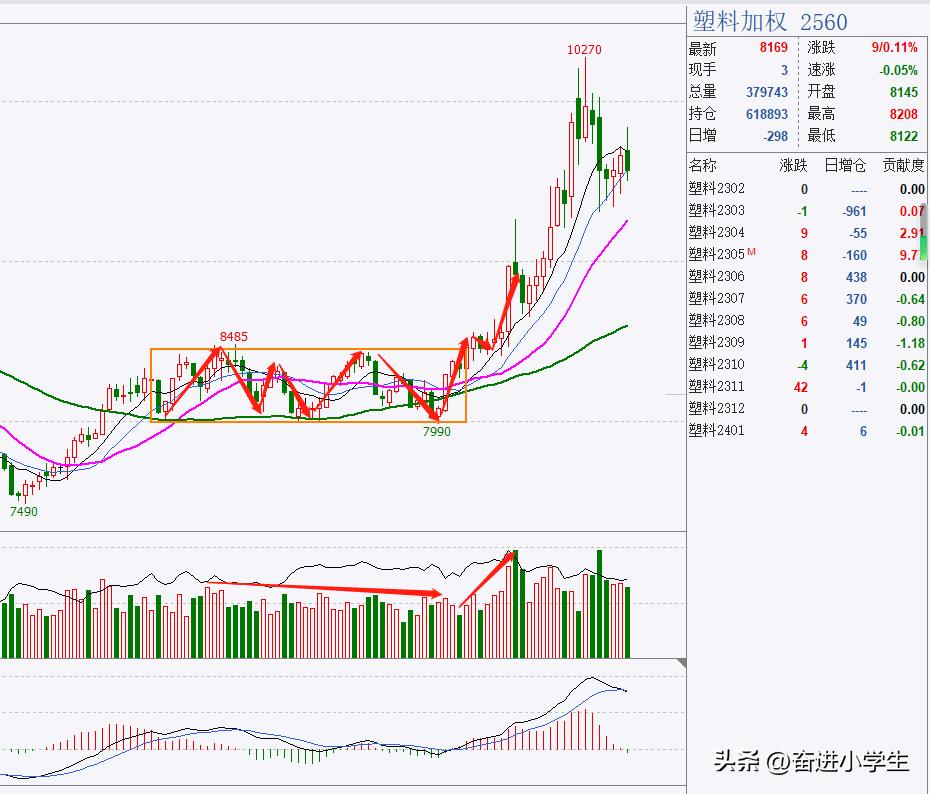Select the 塑料2307 contract row
The height and width of the screenshot is (794, 930).
pos(807,299)
